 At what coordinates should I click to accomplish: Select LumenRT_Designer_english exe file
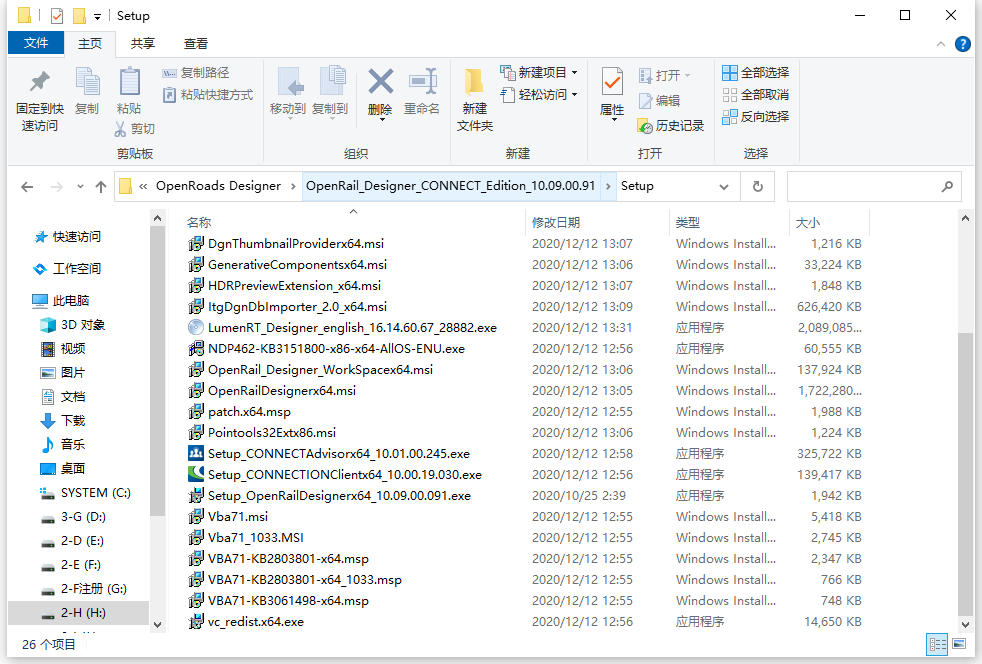[352, 328]
